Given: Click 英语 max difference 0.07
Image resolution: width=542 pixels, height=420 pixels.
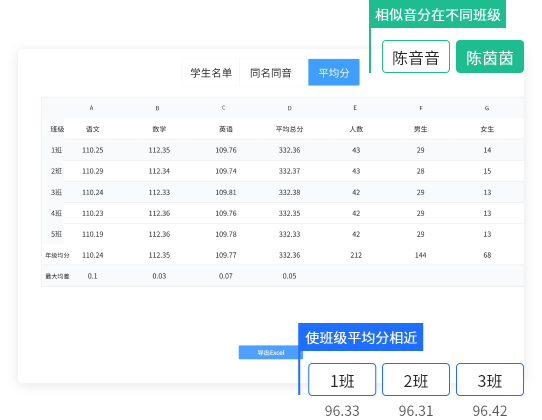Looking at the screenshot, I should point(226,276).
